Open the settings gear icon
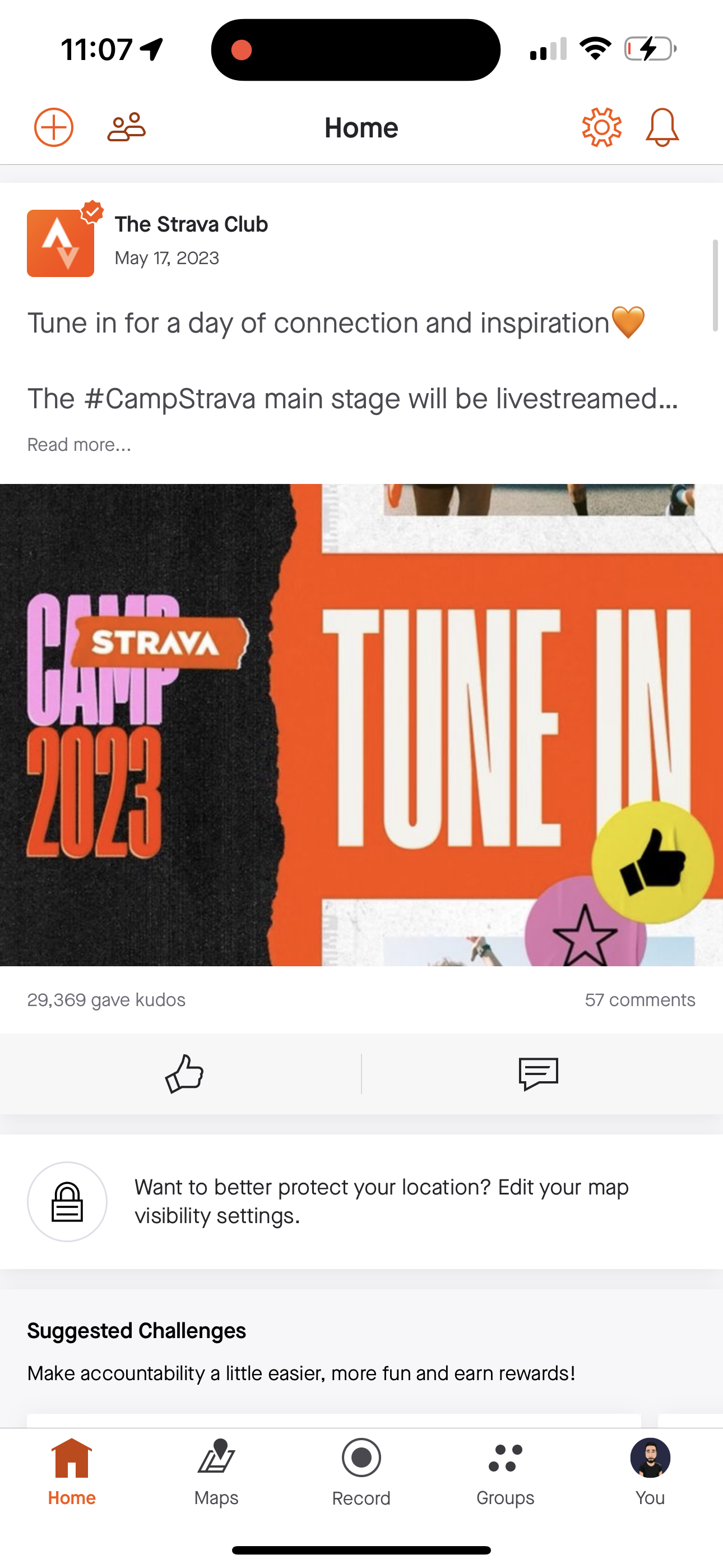The image size is (723, 1568). tap(601, 127)
